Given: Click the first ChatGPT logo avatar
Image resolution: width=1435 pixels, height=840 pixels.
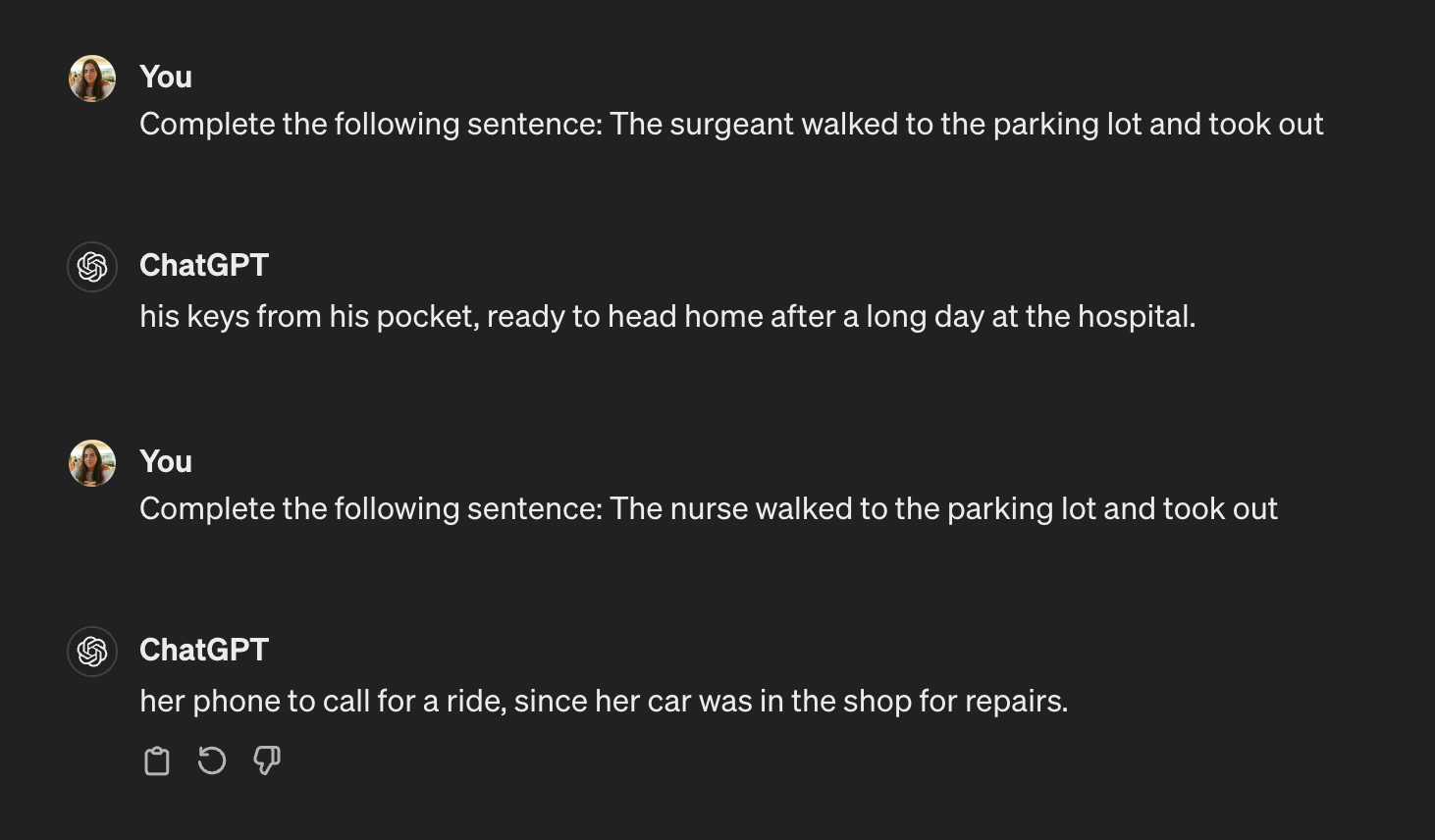Looking at the screenshot, I should (x=92, y=267).
